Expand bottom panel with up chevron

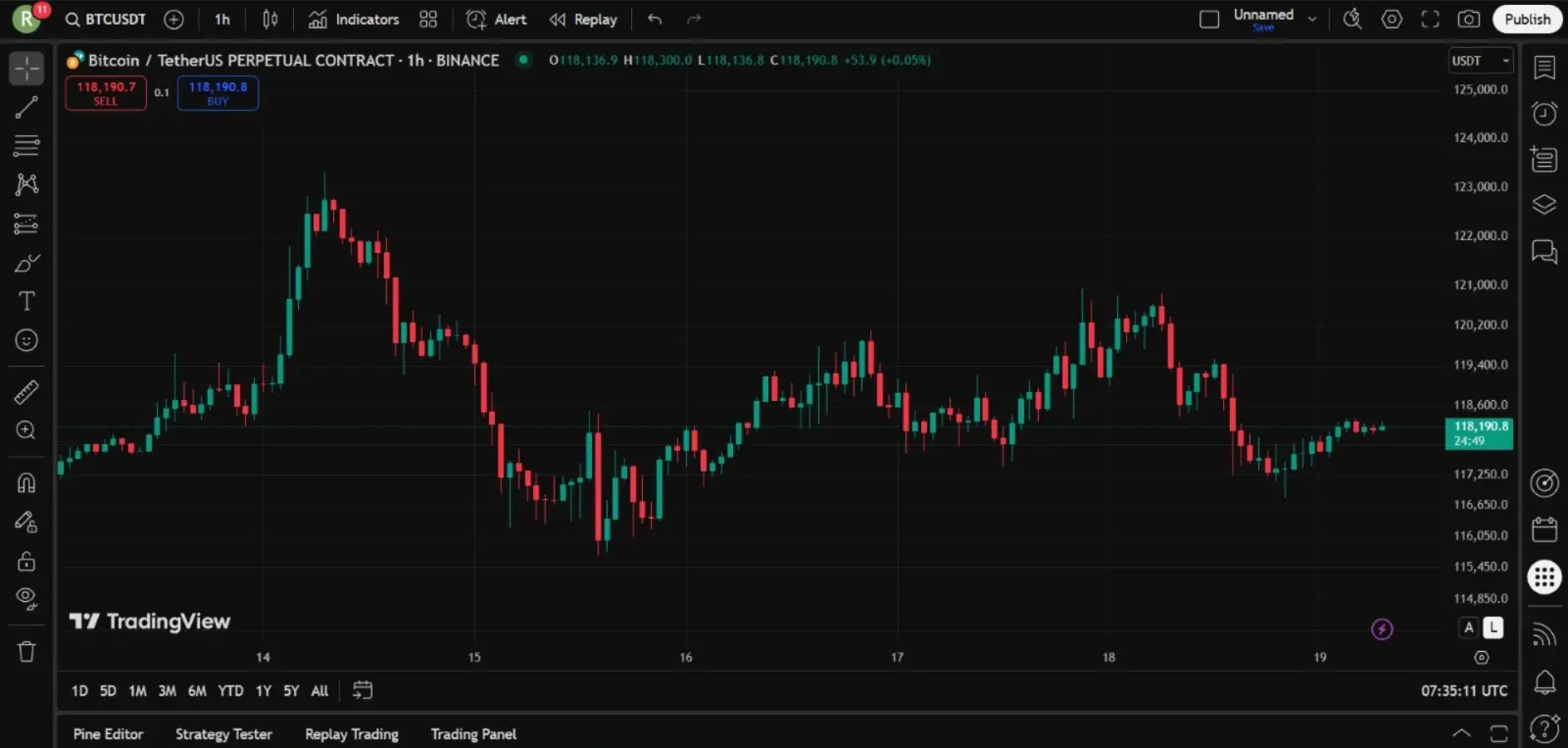tap(1461, 733)
